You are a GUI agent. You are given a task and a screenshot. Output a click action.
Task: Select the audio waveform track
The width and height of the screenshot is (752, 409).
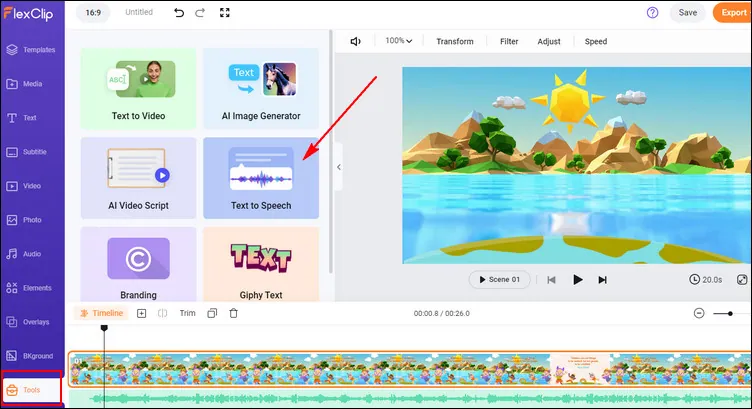pyautogui.click(x=410, y=398)
